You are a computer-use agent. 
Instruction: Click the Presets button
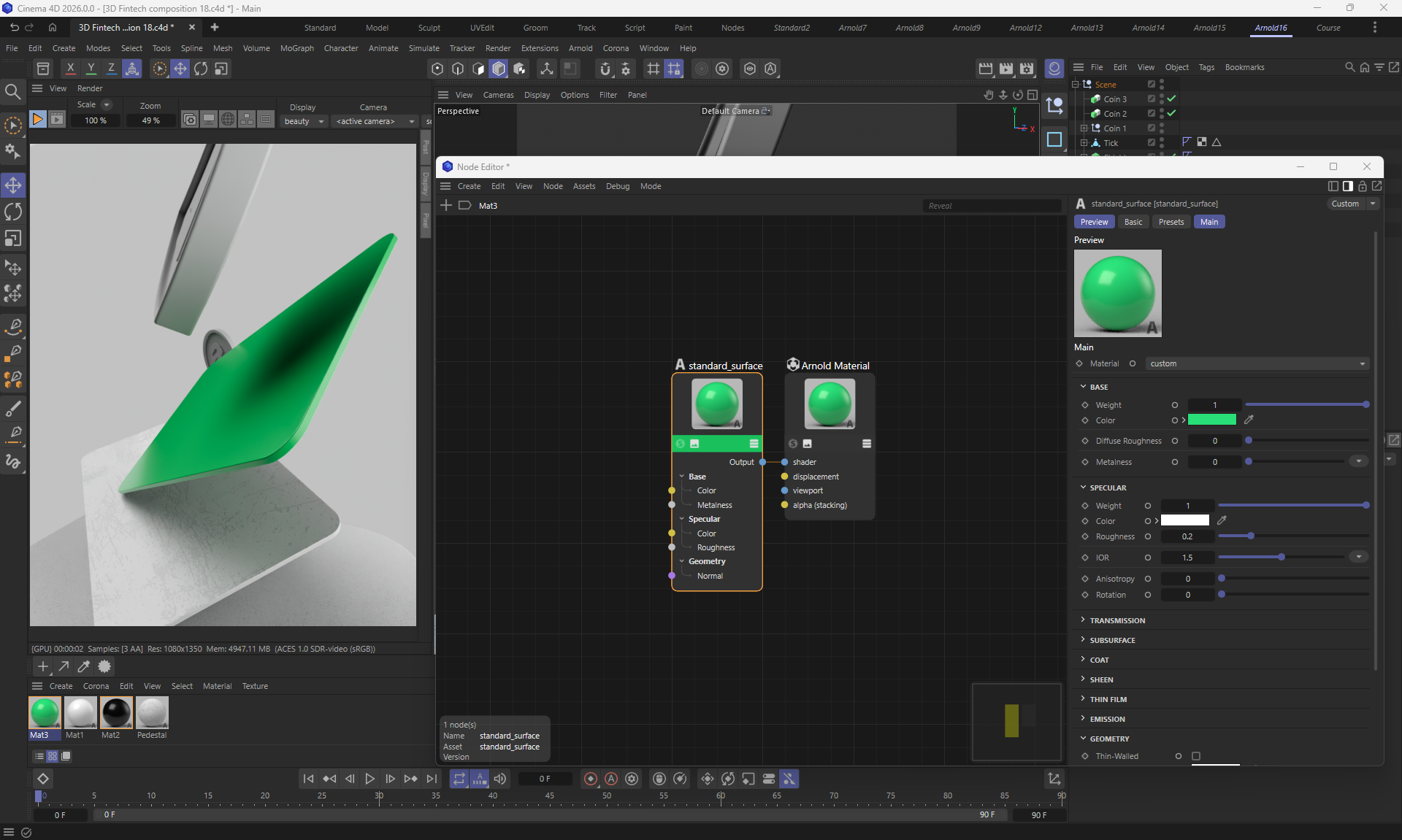click(1171, 222)
